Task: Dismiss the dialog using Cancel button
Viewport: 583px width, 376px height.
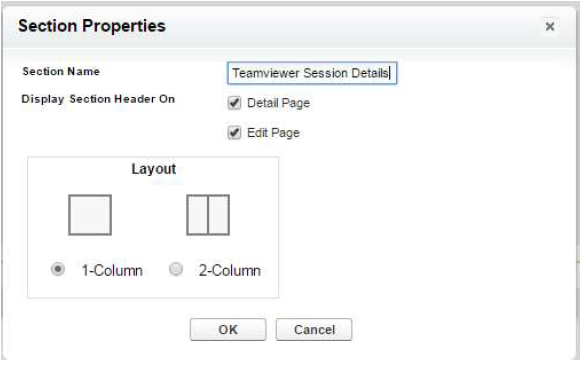Action: click(314, 330)
